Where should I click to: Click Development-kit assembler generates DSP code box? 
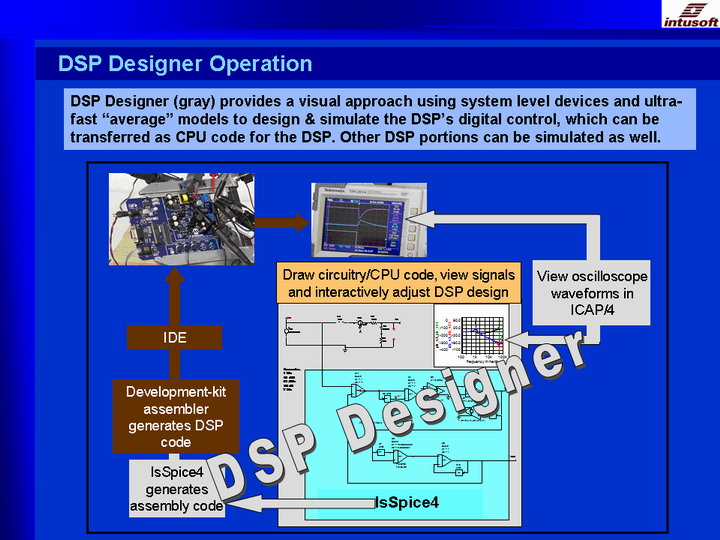click(x=176, y=416)
